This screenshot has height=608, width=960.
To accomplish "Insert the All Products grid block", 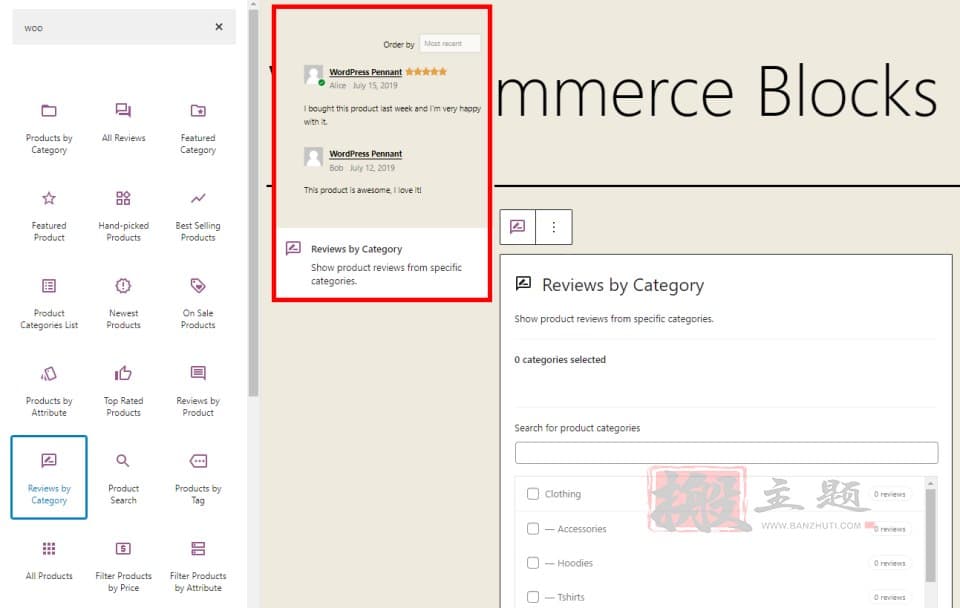I will 49,560.
